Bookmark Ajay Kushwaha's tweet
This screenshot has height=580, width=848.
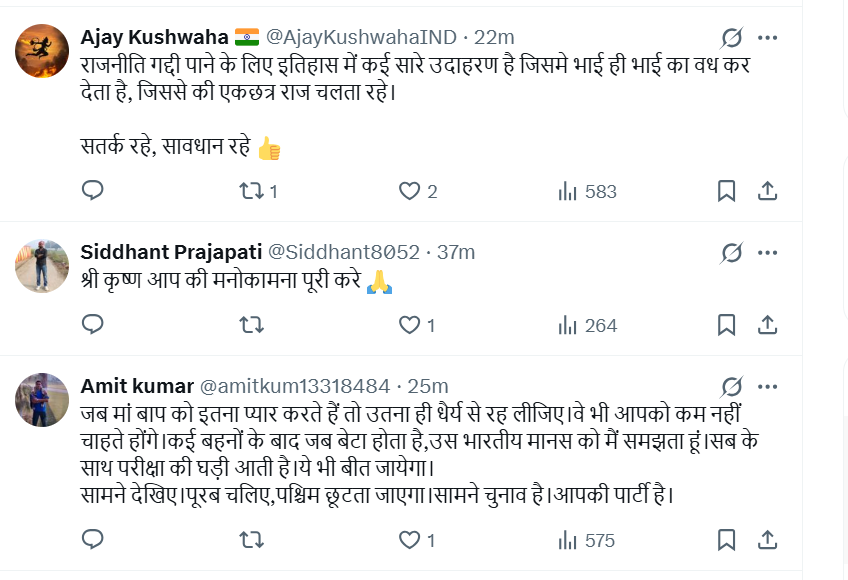[x=727, y=190]
